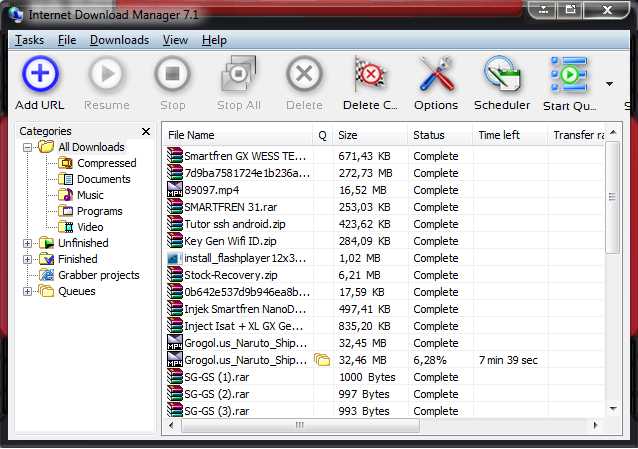Image resolution: width=638 pixels, height=449 pixels.
Task: Select SG-GS (2).rar entry
Action: (216, 394)
